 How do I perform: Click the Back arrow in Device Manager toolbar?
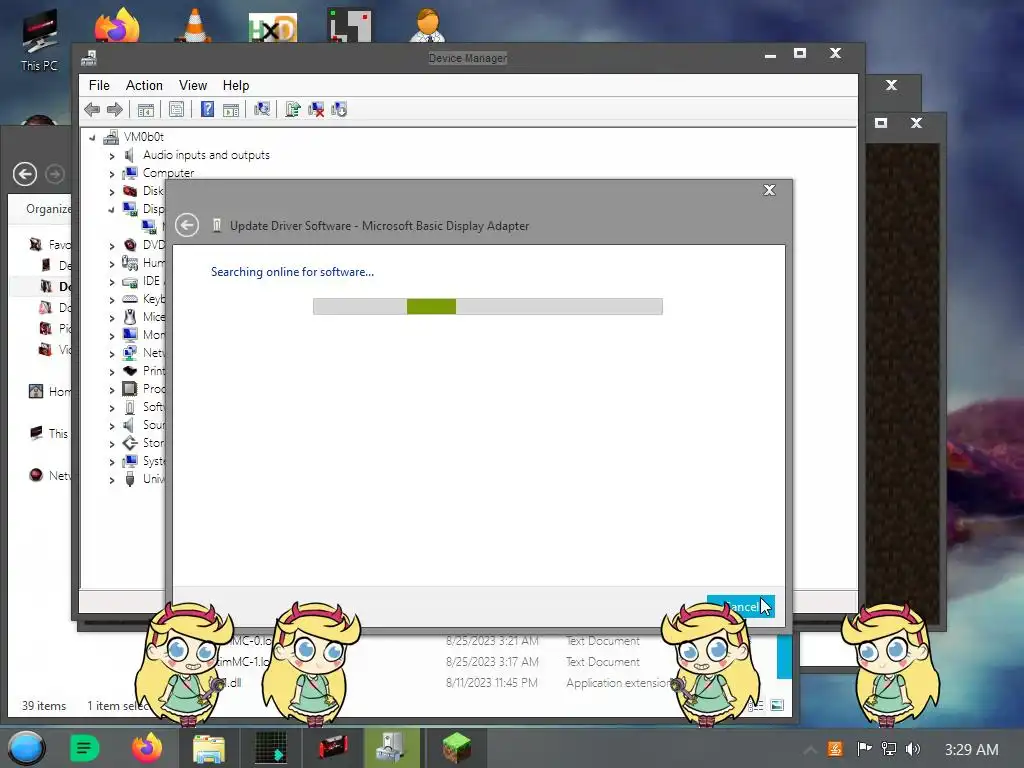(92, 110)
